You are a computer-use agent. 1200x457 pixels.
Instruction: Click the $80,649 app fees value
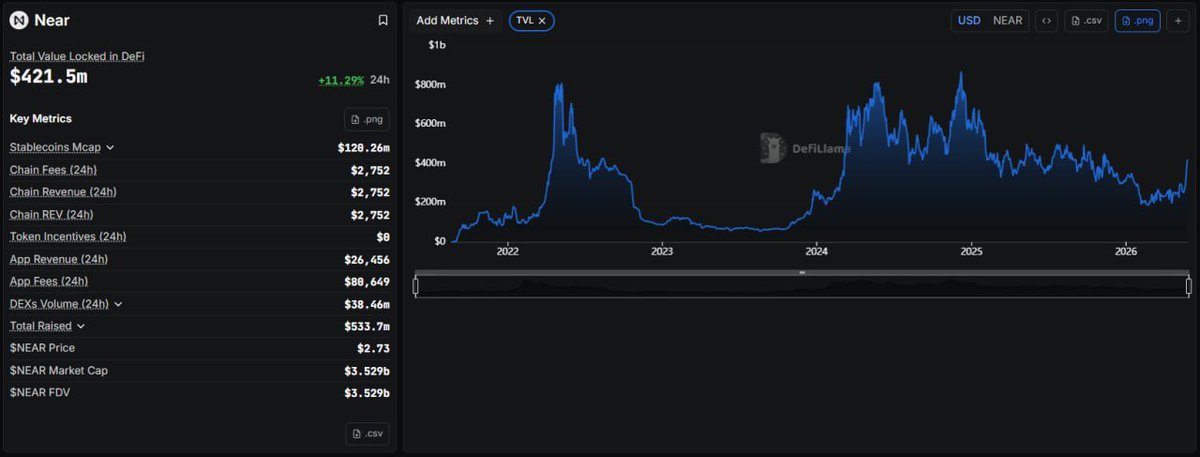(x=367, y=281)
